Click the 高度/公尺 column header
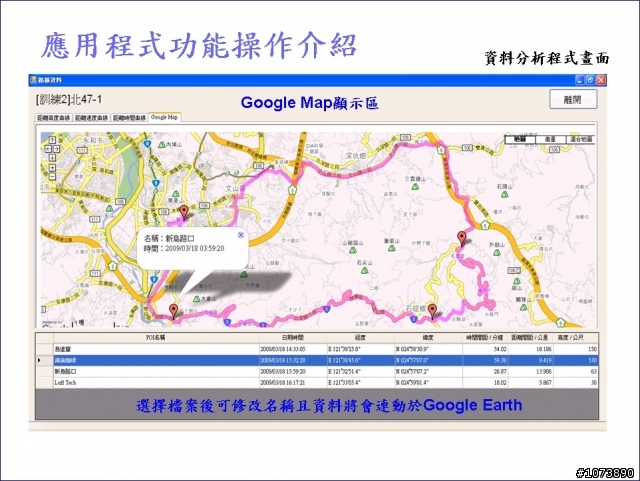640x481 pixels. pyautogui.click(x=576, y=338)
